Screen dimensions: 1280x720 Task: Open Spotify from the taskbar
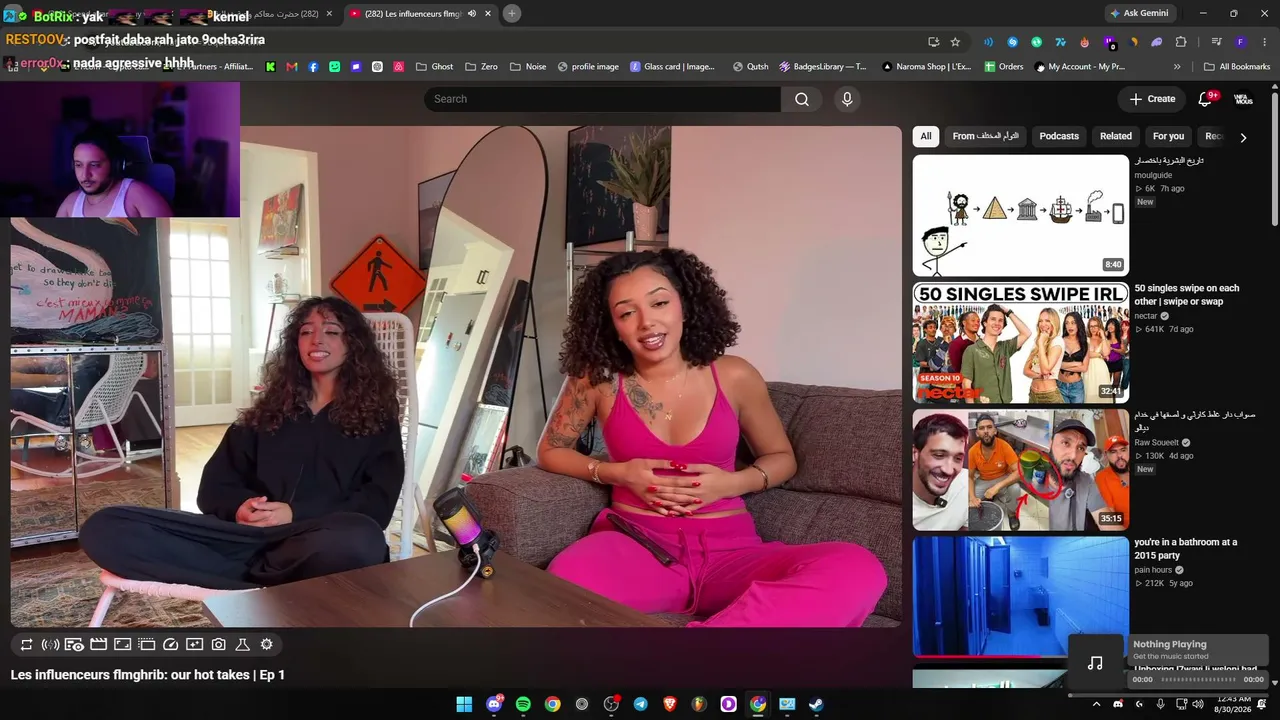523,704
